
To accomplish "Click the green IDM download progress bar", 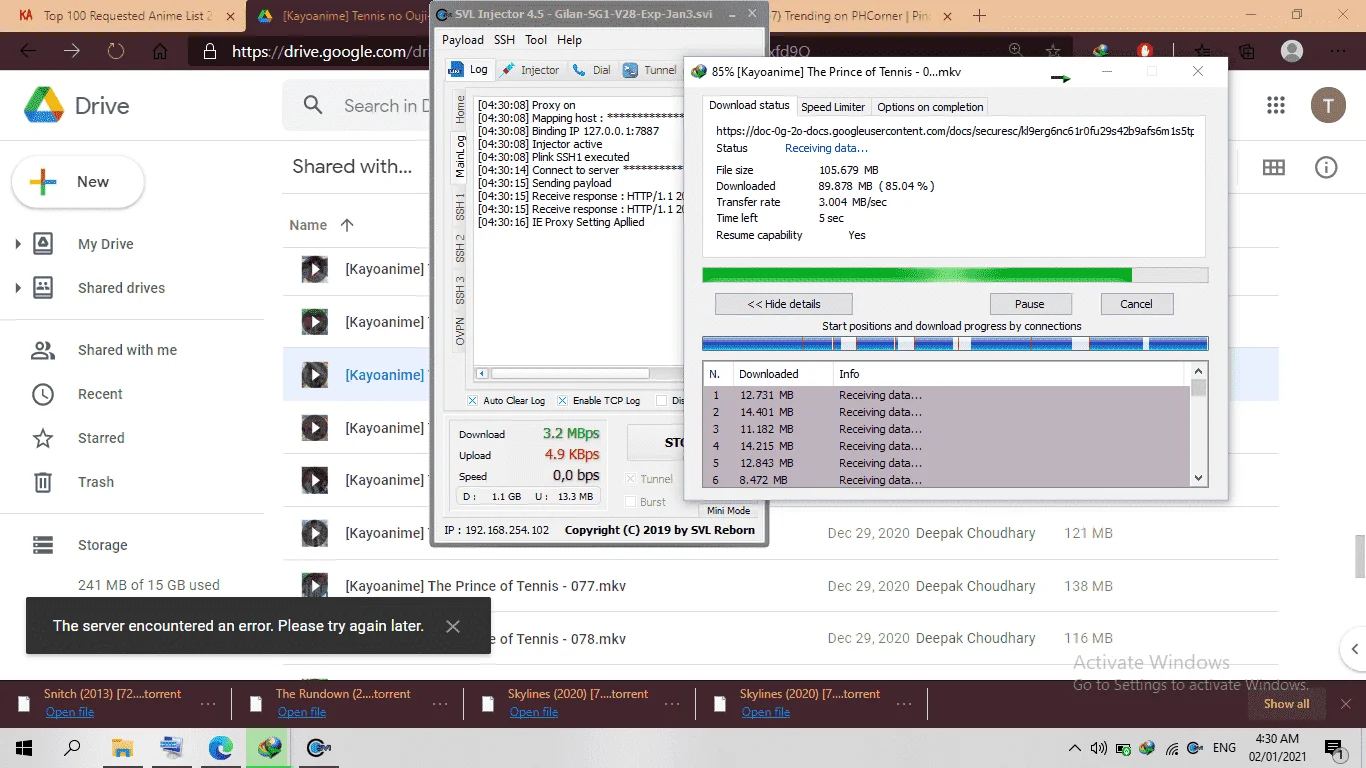I will (955, 275).
